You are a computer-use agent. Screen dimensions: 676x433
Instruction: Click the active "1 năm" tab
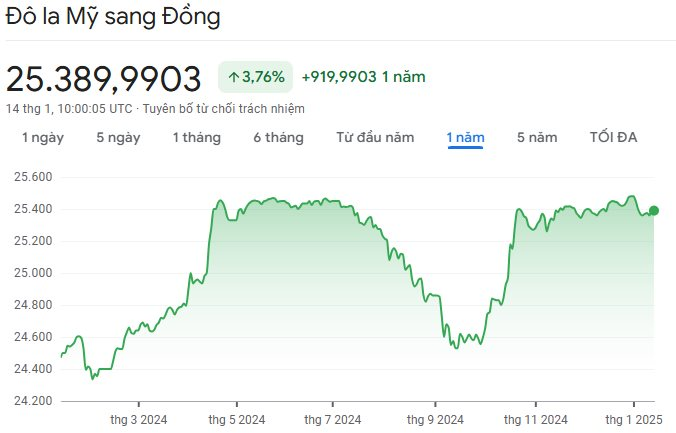(x=465, y=138)
